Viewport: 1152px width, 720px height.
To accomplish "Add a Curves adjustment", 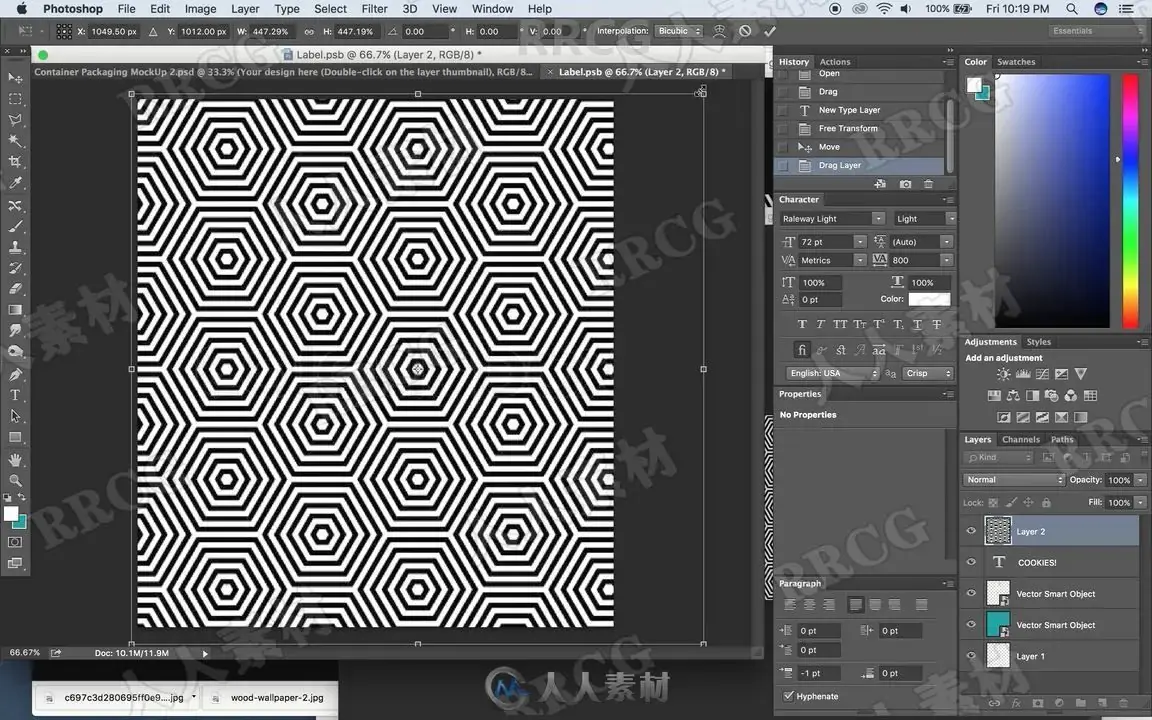I will [1042, 374].
